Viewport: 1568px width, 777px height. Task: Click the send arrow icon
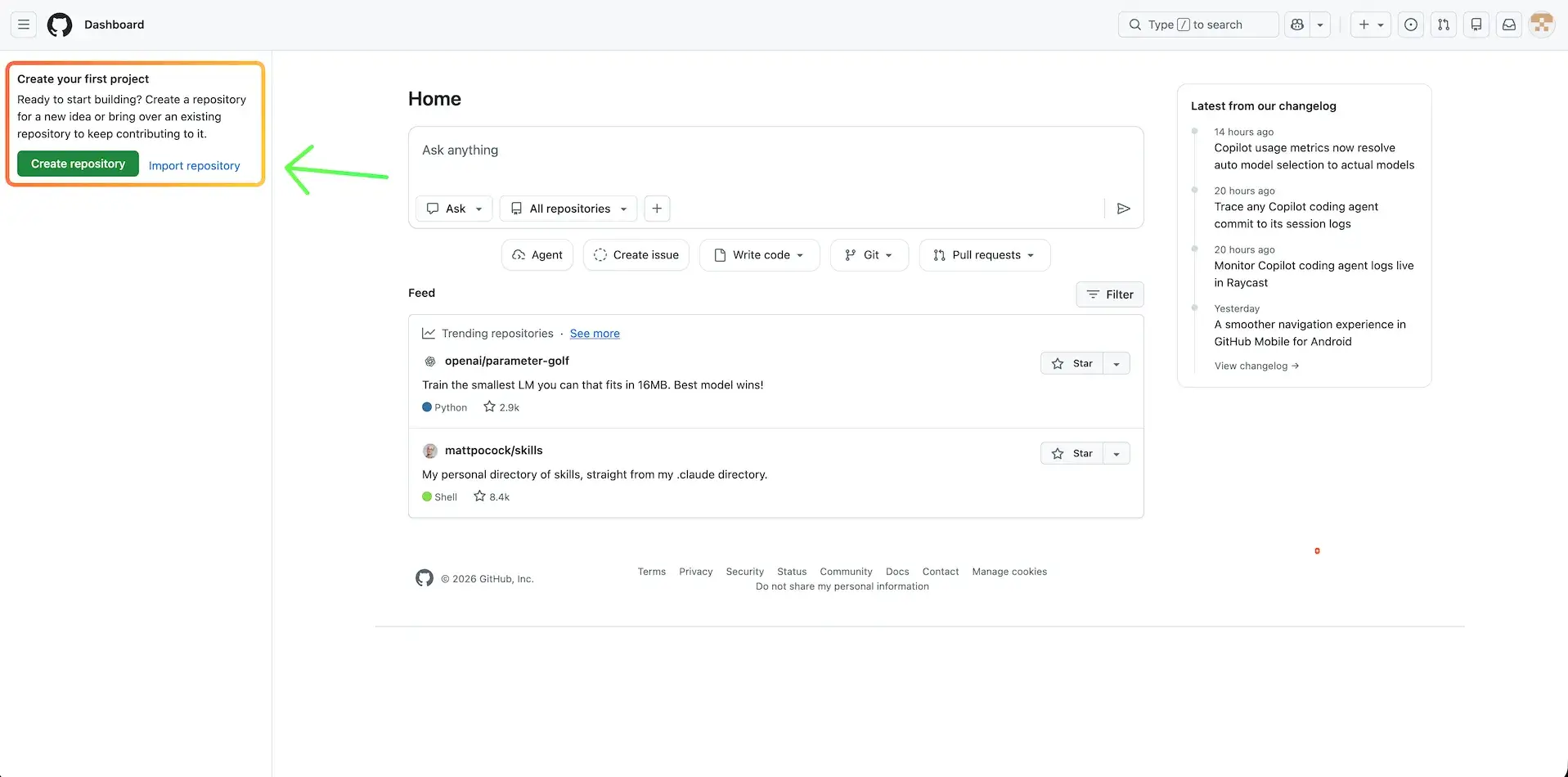1124,209
